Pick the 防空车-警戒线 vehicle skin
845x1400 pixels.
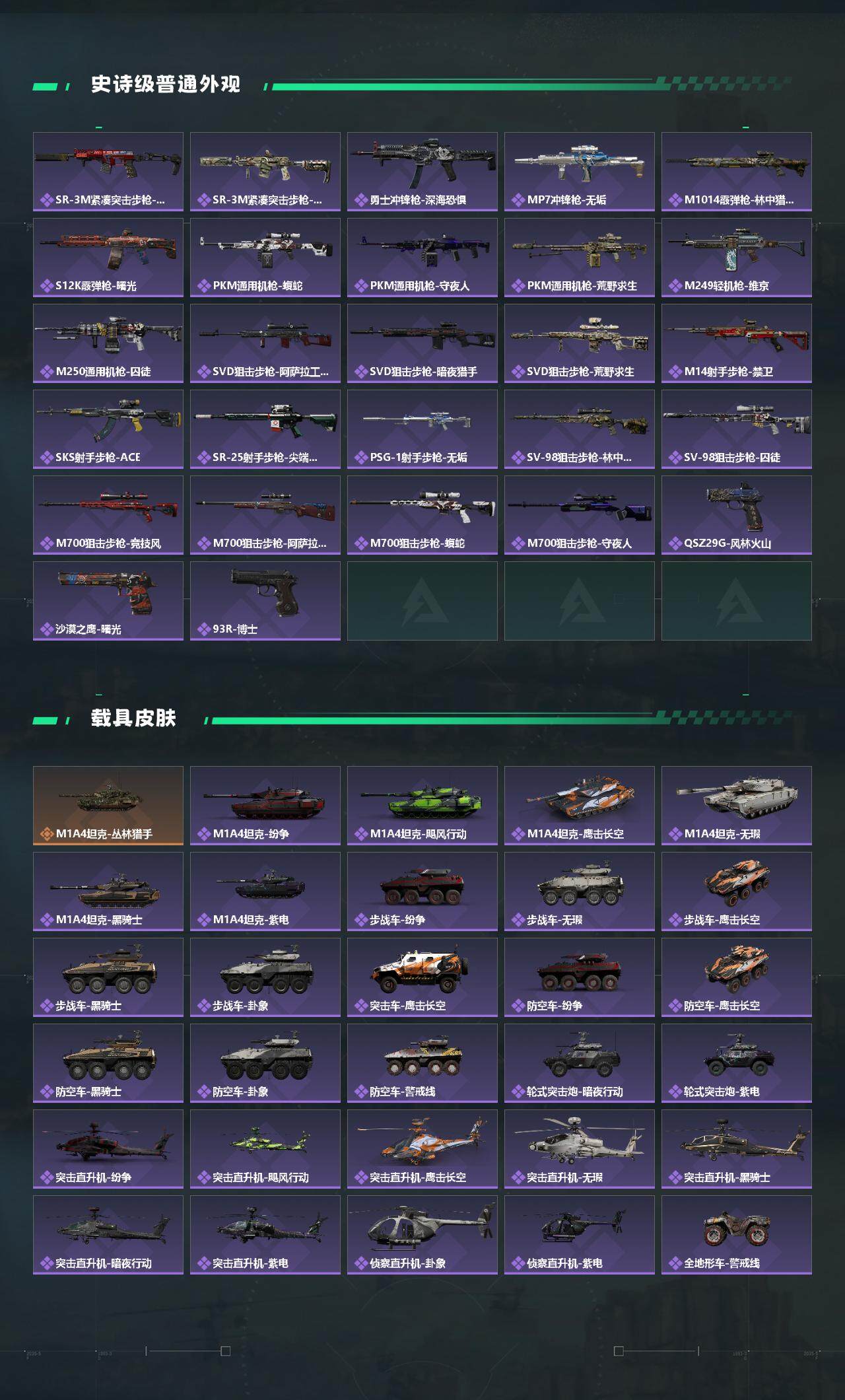422,1063
